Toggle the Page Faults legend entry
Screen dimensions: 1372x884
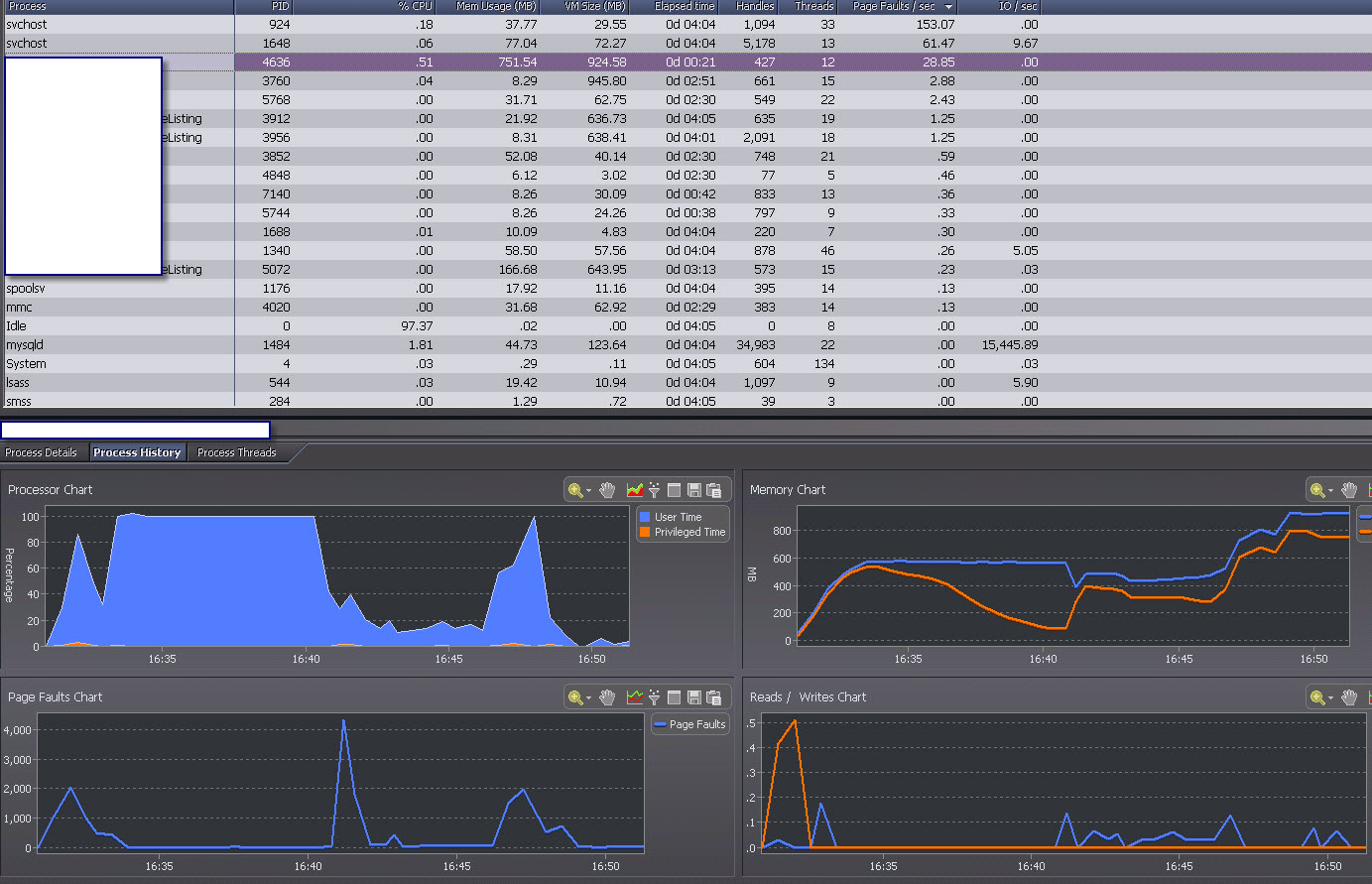(689, 724)
